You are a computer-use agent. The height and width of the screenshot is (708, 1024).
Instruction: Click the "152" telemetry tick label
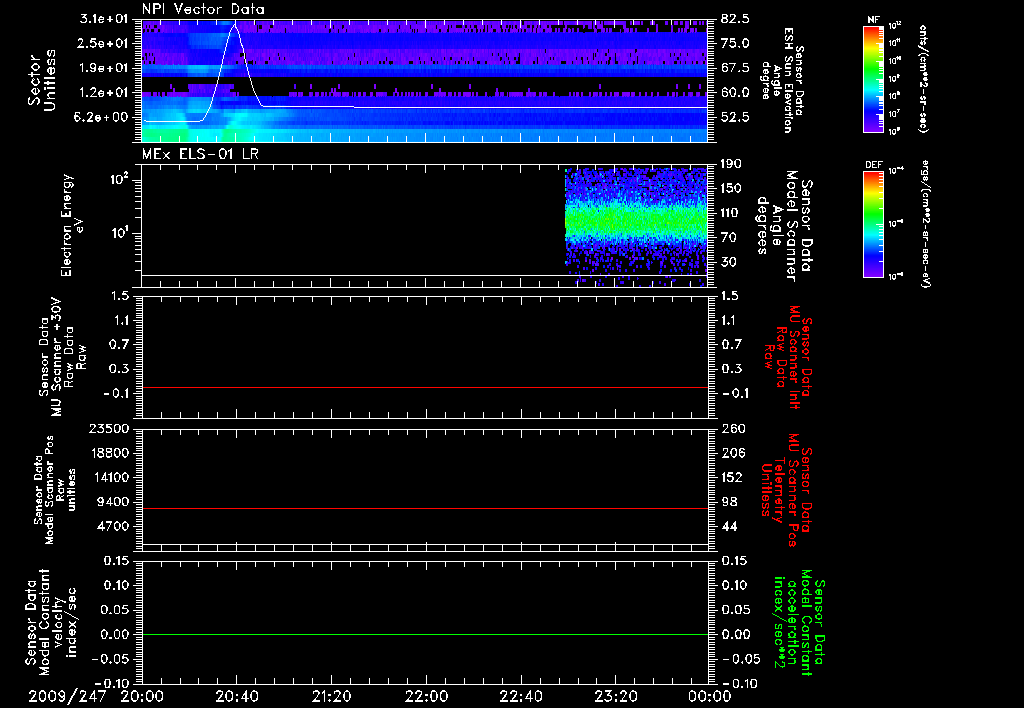[731, 477]
